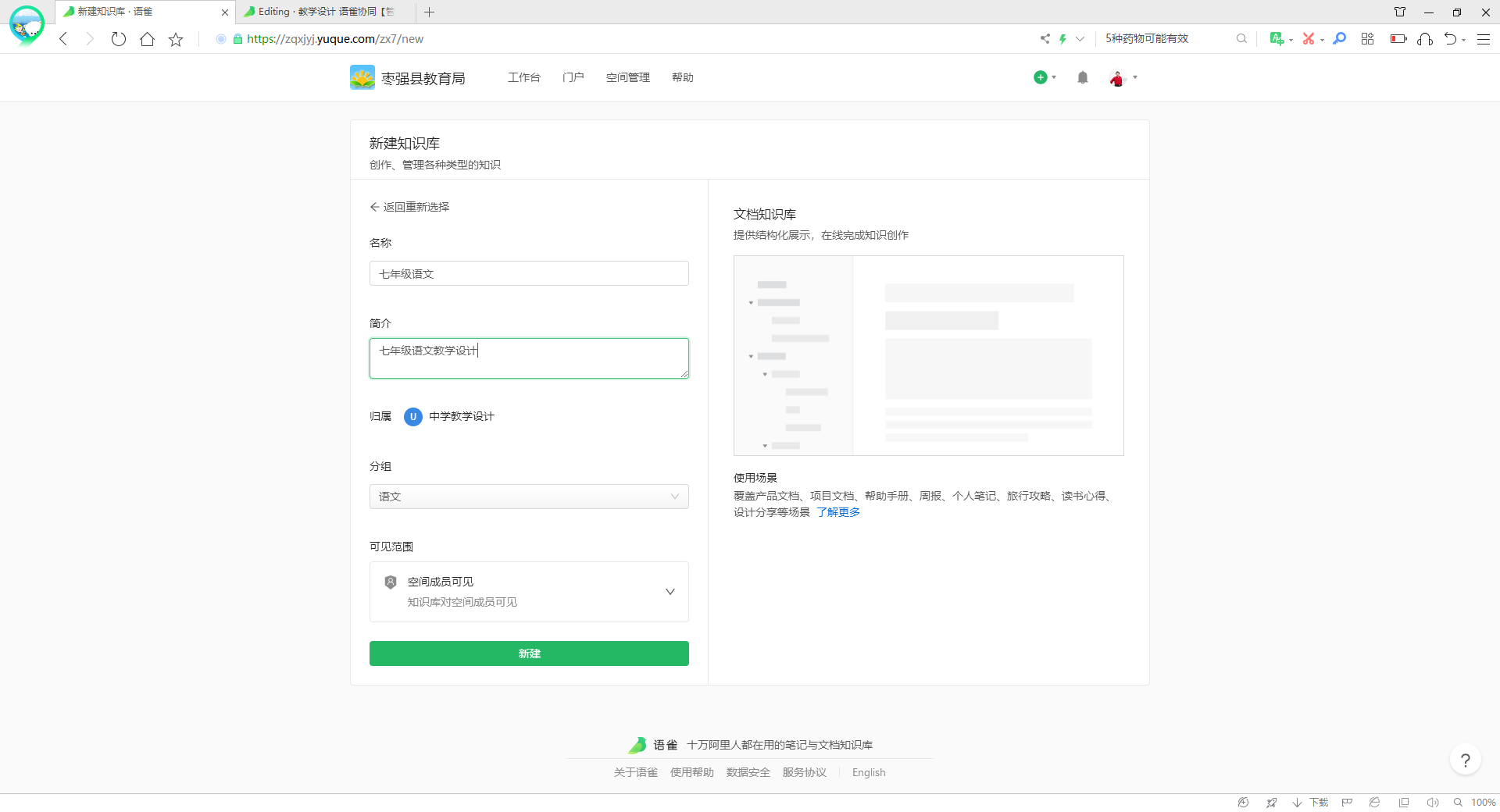Image resolution: width=1500 pixels, height=812 pixels.
Task: Click the 名称 input field
Action: pyautogui.click(x=529, y=273)
